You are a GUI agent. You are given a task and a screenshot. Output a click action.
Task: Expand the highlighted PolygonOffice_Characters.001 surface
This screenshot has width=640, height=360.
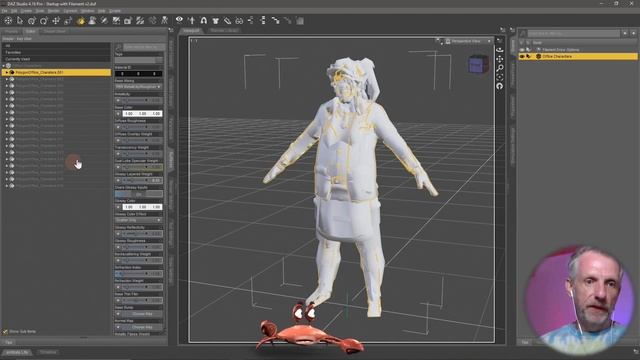click(x=7, y=72)
